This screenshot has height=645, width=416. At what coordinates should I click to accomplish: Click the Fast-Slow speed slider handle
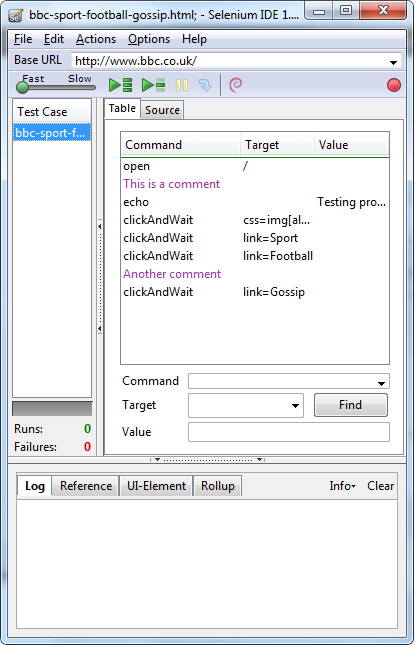[22, 87]
